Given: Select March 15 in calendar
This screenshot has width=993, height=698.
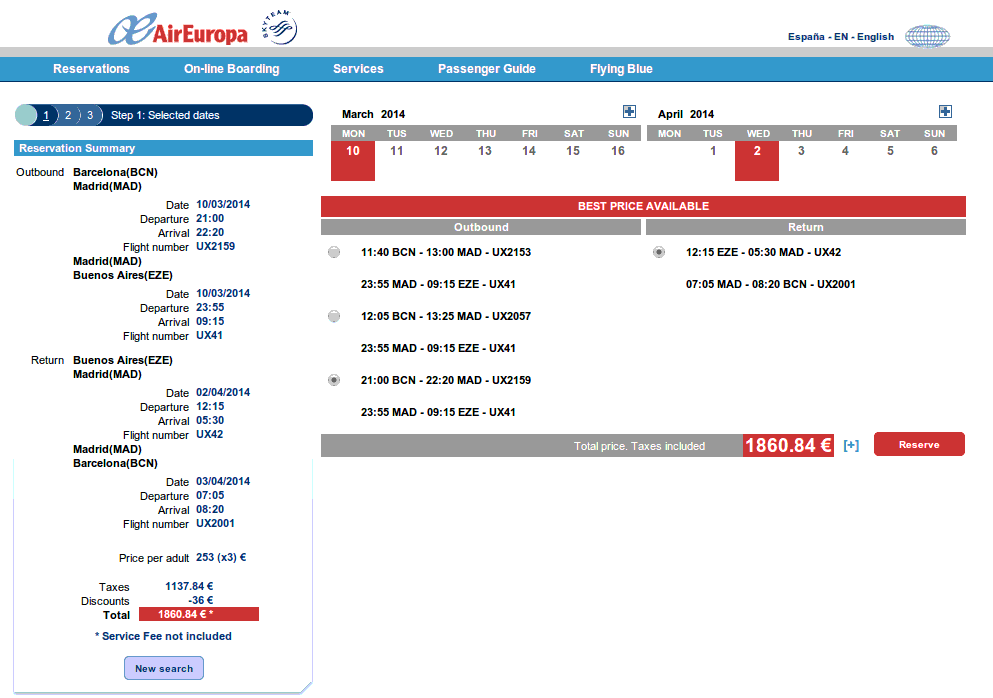Looking at the screenshot, I should [x=572, y=151].
